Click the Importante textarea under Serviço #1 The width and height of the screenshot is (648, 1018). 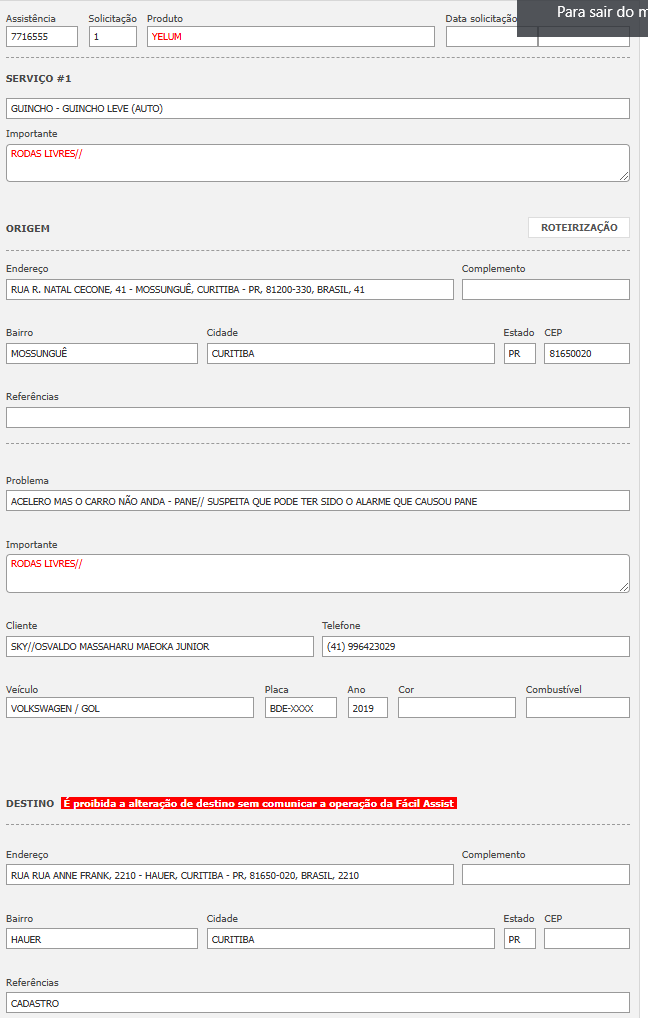[317, 163]
